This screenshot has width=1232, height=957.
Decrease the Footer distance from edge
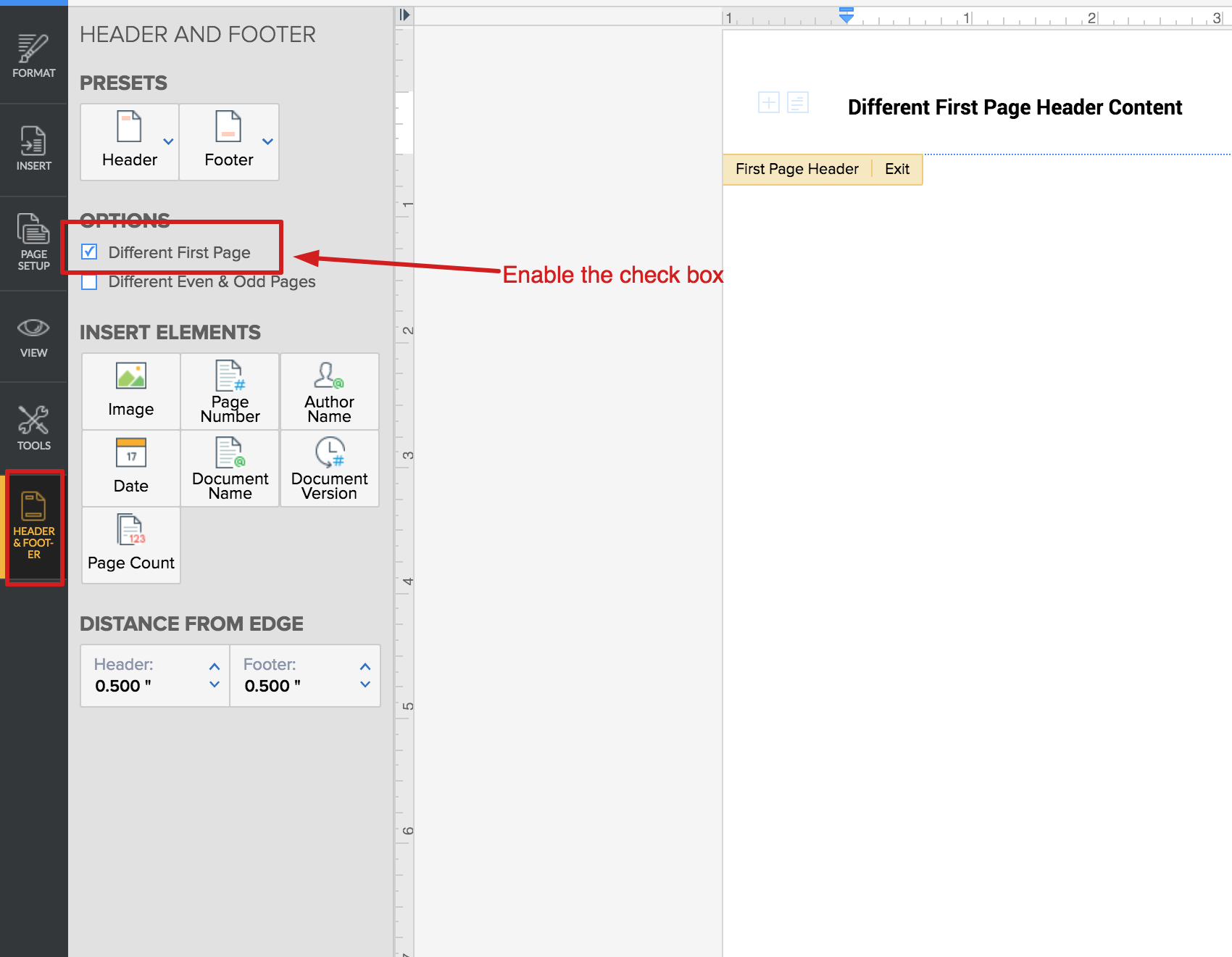click(365, 684)
